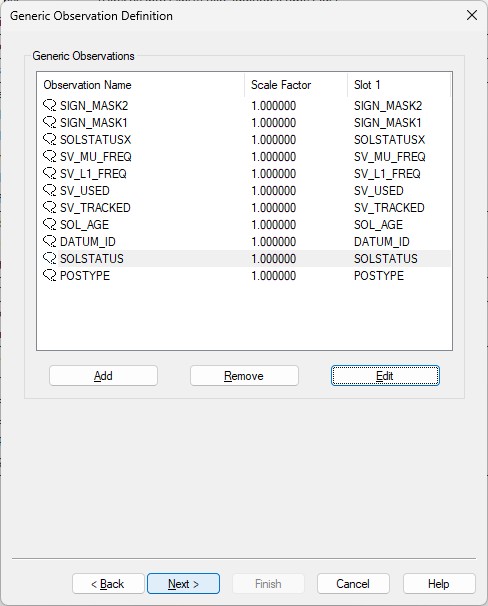
Task: Add a new generic observation
Action: click(103, 376)
